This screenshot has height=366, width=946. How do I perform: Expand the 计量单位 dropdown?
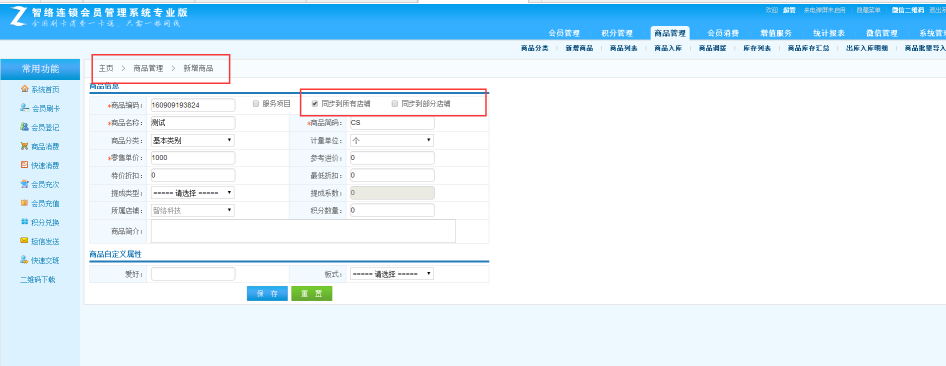coord(392,140)
